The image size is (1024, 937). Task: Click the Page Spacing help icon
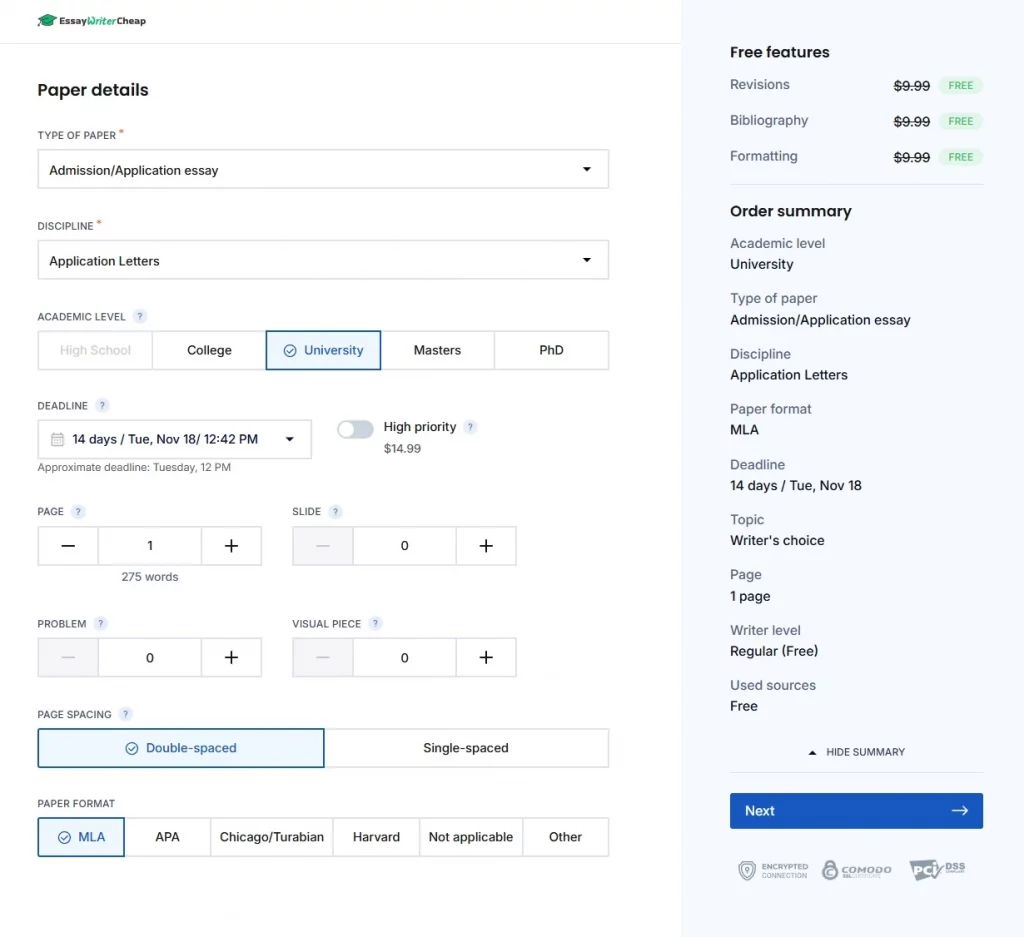(125, 714)
